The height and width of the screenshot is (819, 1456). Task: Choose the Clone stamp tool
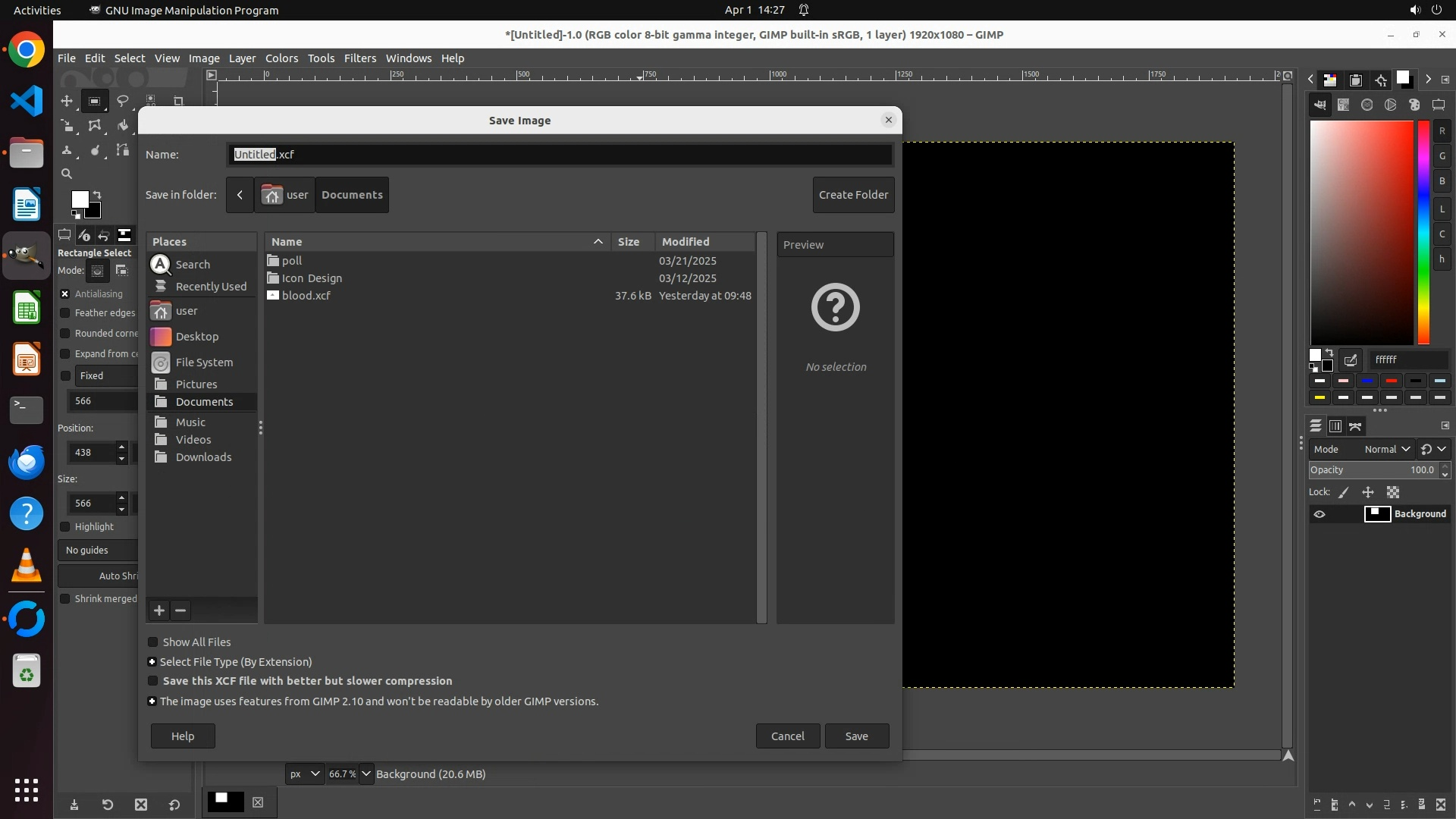click(x=67, y=150)
